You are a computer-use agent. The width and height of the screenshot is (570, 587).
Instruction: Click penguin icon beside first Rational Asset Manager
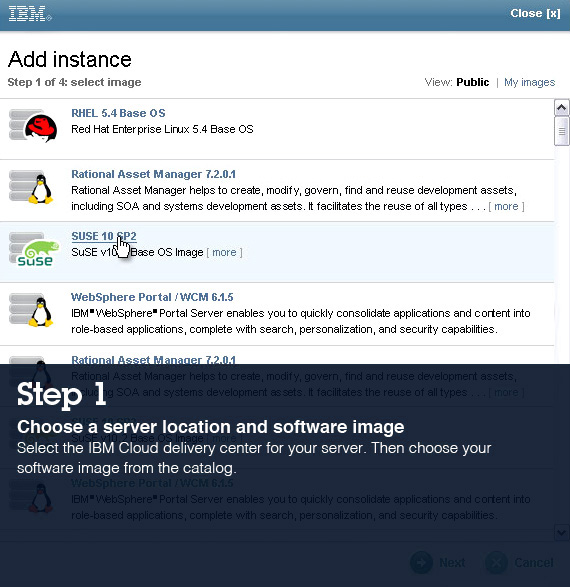pos(31,186)
